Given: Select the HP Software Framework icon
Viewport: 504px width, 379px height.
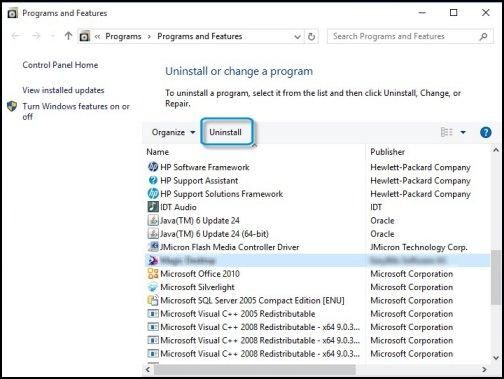Looking at the screenshot, I should (153, 167).
